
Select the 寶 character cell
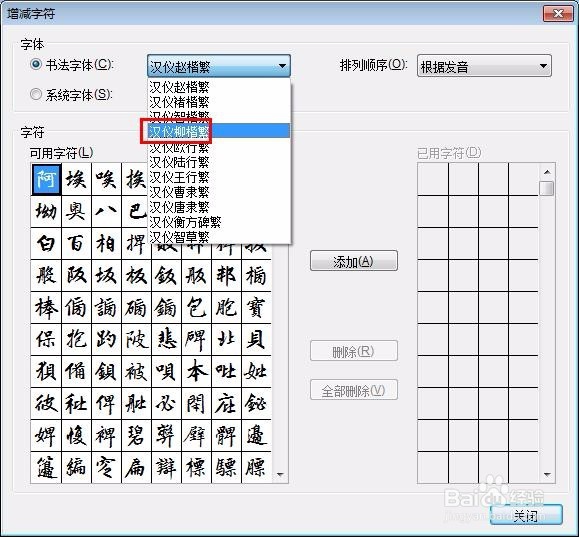coord(256,307)
